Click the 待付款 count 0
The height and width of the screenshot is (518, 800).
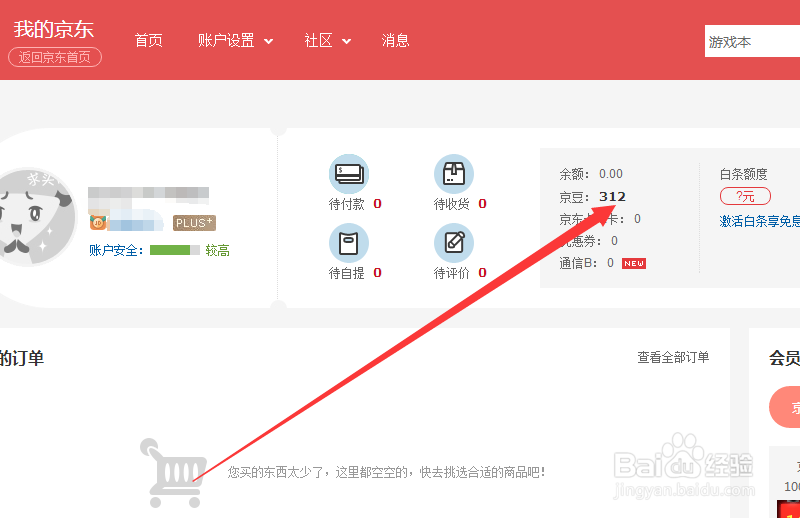pos(378,204)
